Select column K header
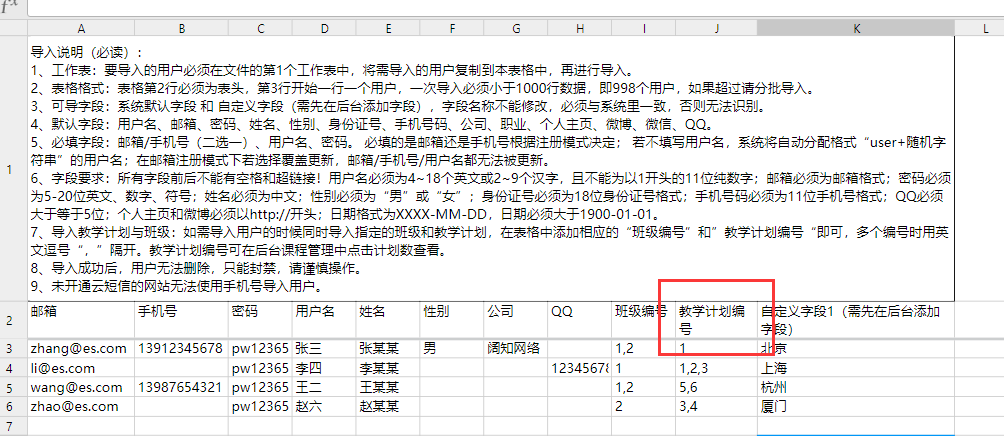The width and height of the screenshot is (1004, 436). 855,29
